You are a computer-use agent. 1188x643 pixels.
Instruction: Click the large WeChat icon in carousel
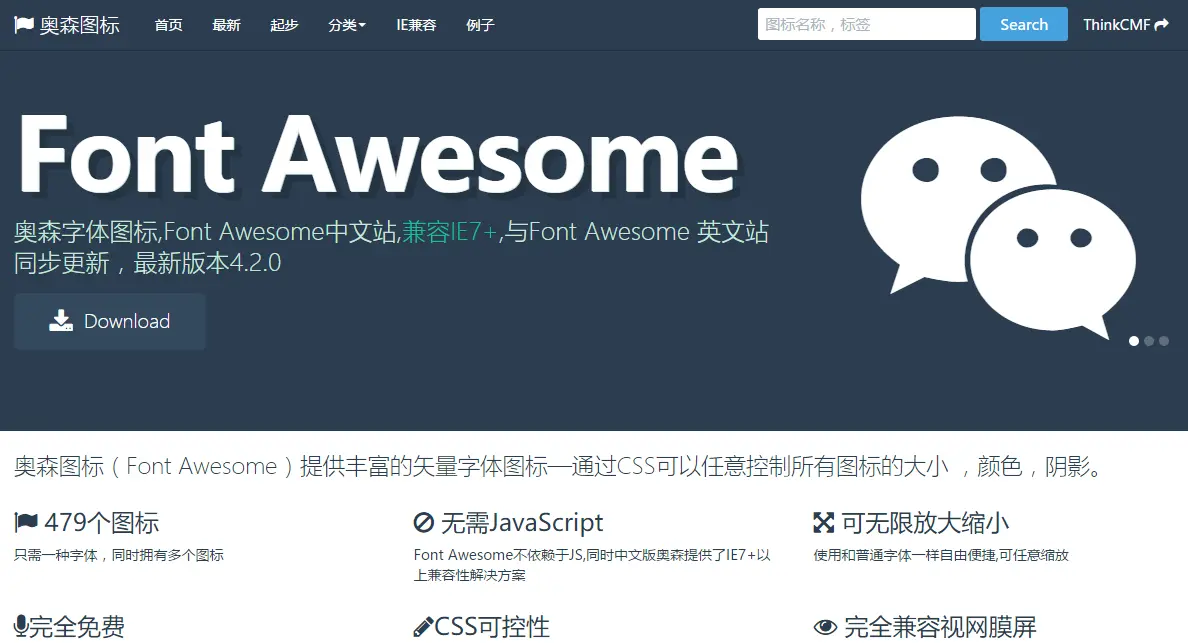click(x=999, y=227)
